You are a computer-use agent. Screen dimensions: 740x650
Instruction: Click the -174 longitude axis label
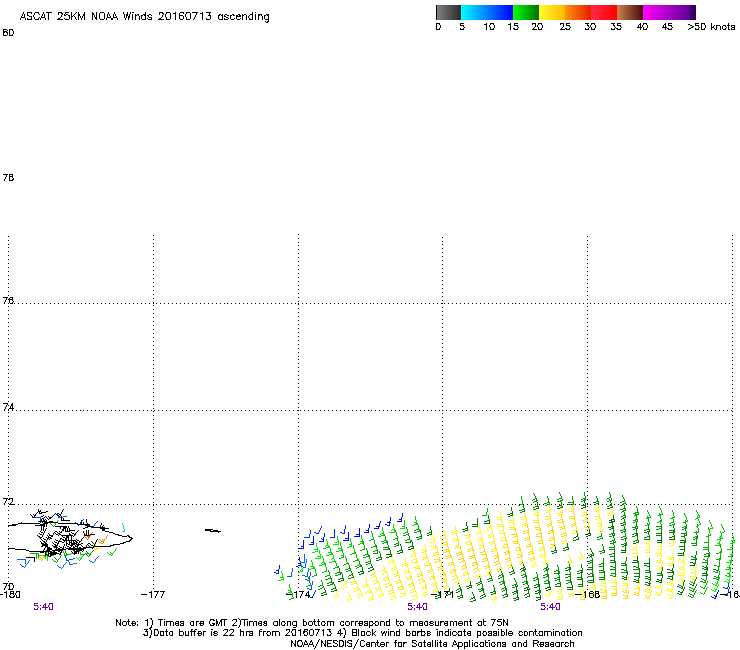click(298, 594)
